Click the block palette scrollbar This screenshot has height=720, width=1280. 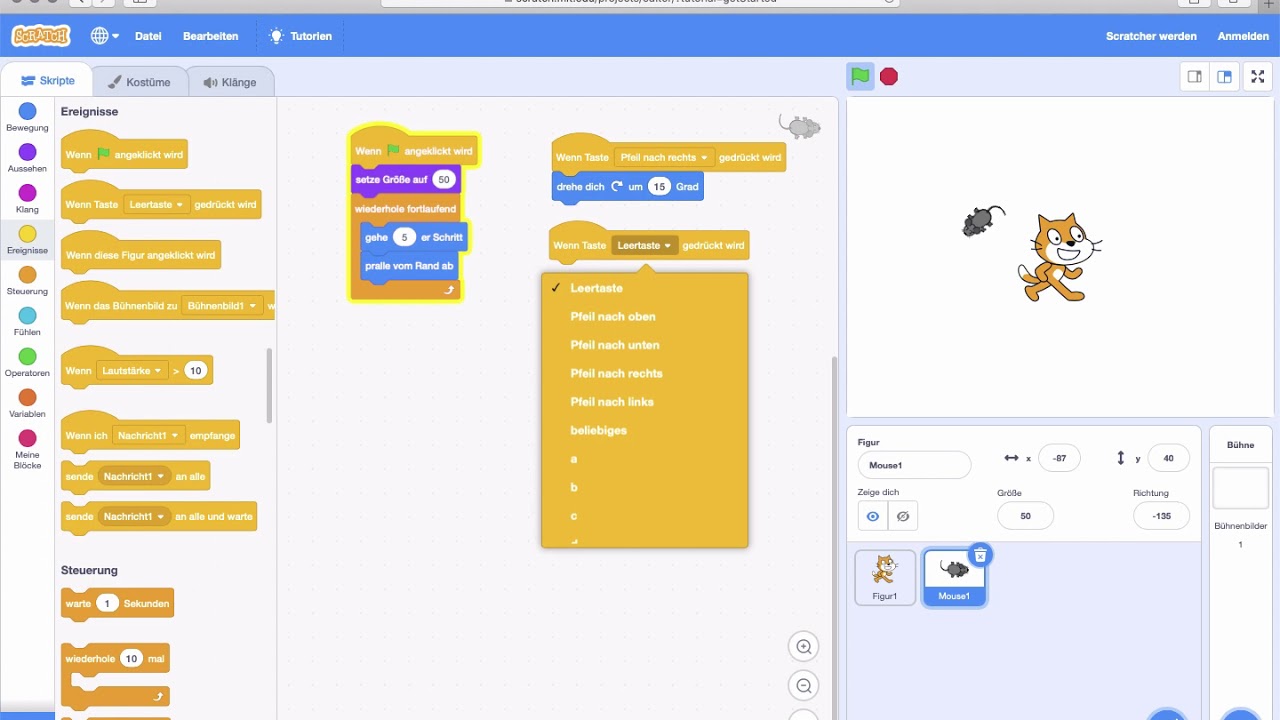point(269,385)
